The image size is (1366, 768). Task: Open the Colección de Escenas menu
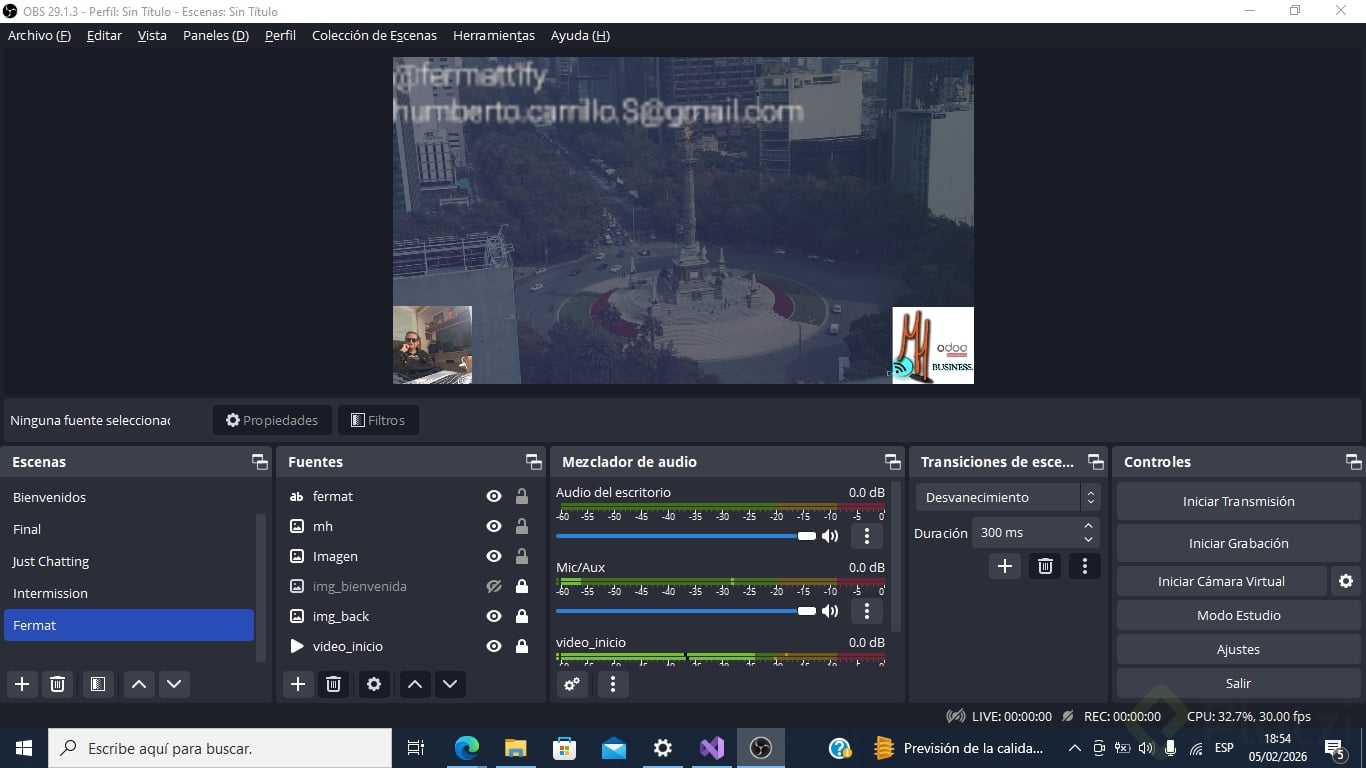click(x=374, y=35)
